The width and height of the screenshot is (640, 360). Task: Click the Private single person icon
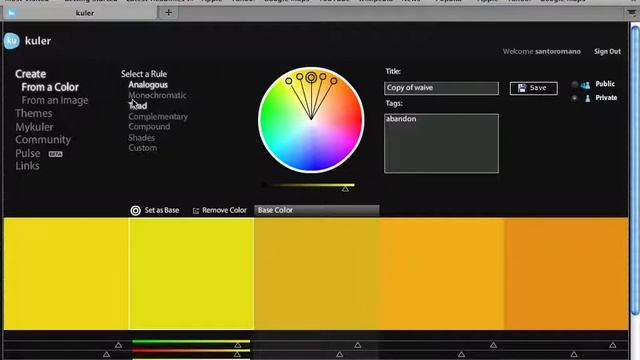tap(587, 98)
